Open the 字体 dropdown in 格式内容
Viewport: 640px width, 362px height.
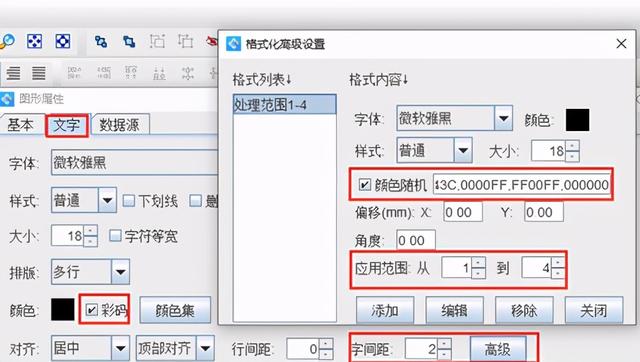(x=504, y=118)
